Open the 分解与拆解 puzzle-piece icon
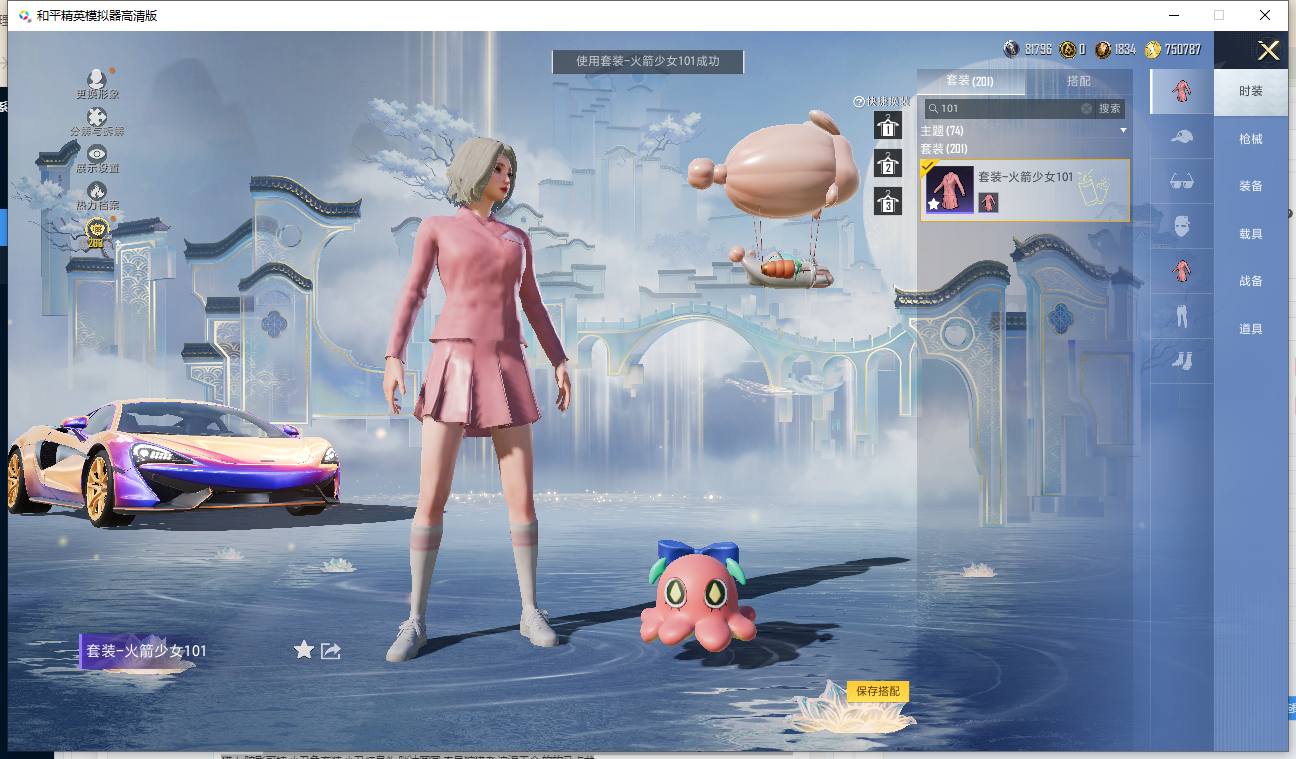The width and height of the screenshot is (1296, 759). (97, 118)
